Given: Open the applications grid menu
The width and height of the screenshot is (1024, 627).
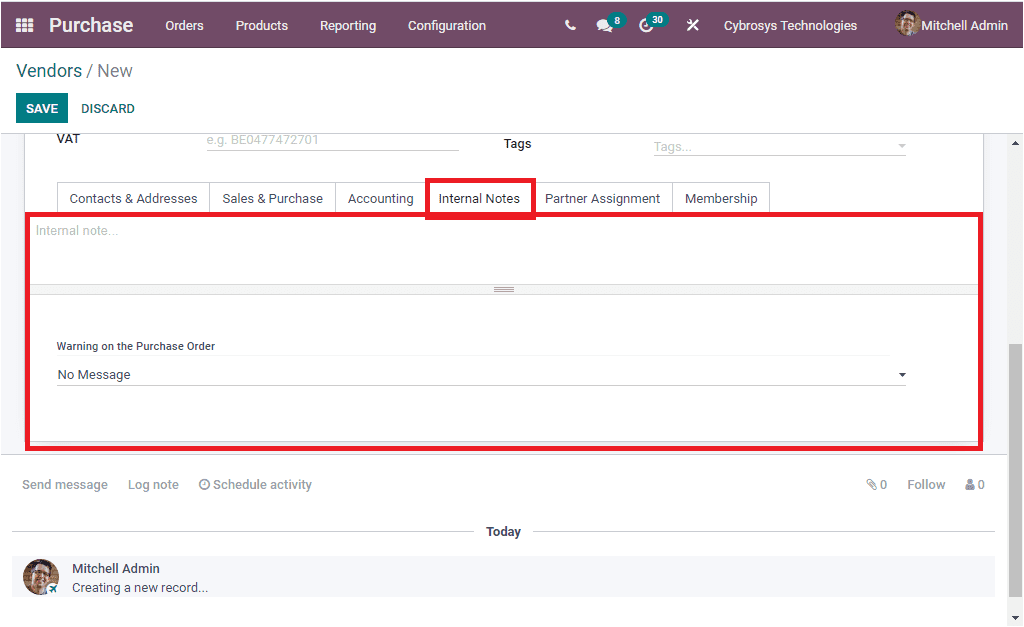Looking at the screenshot, I should (x=24, y=25).
